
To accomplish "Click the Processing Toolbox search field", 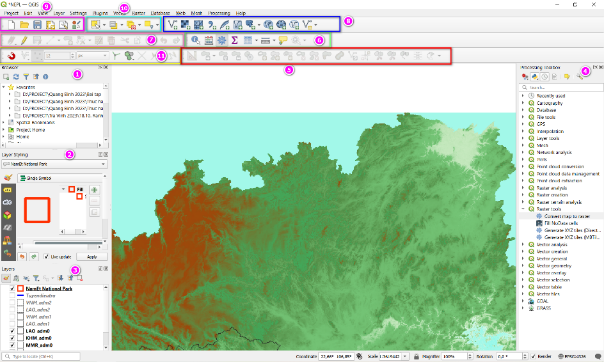I will point(561,87).
